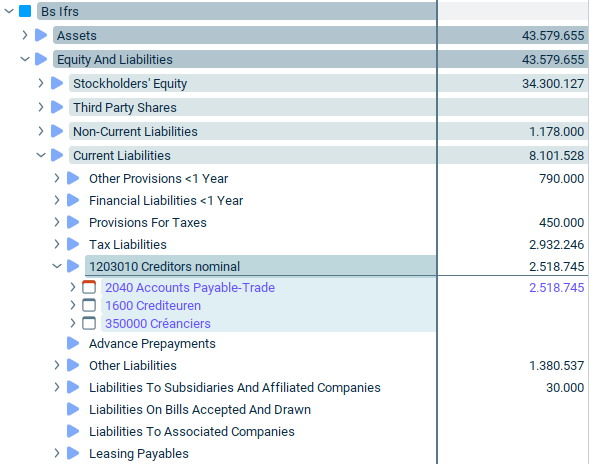
Task: Click the 2.518.745 value for Accounts Payable-Trade
Action: 557,288
